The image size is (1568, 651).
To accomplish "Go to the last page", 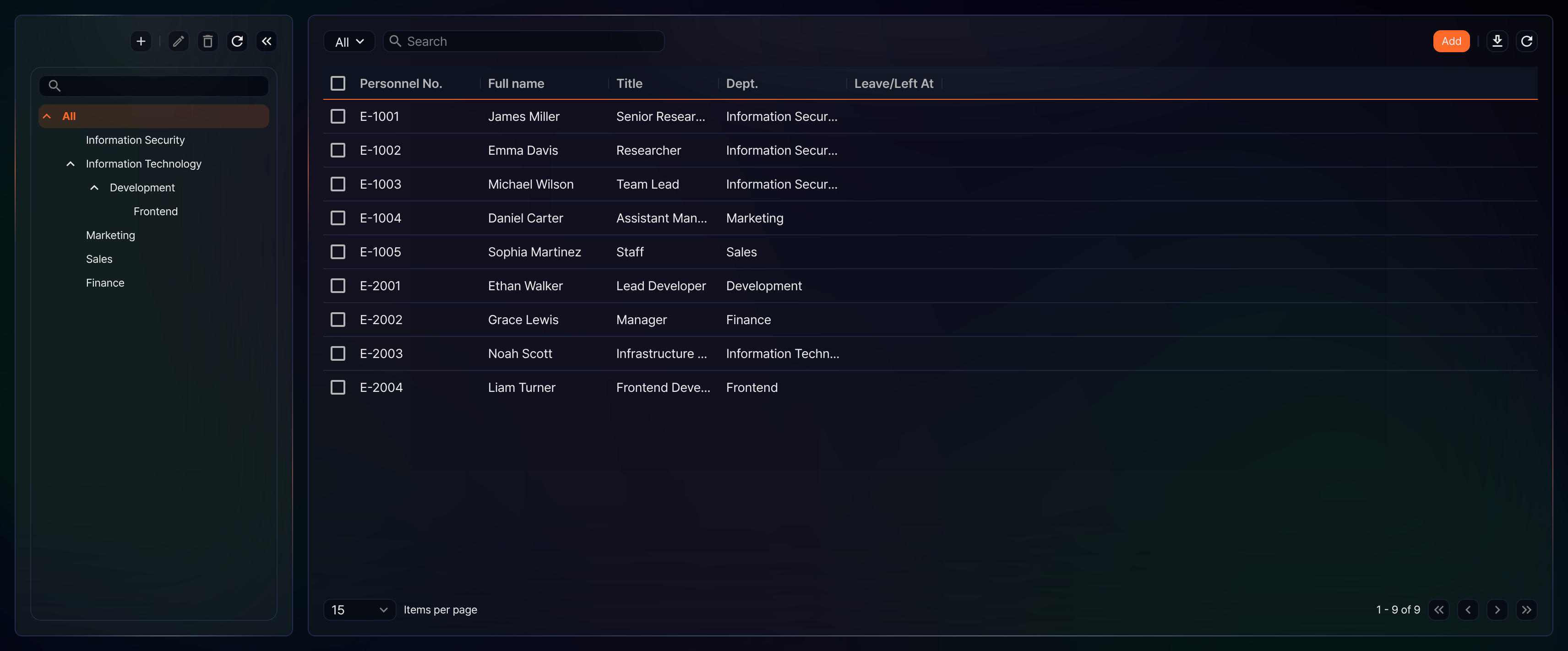I will [x=1527, y=610].
